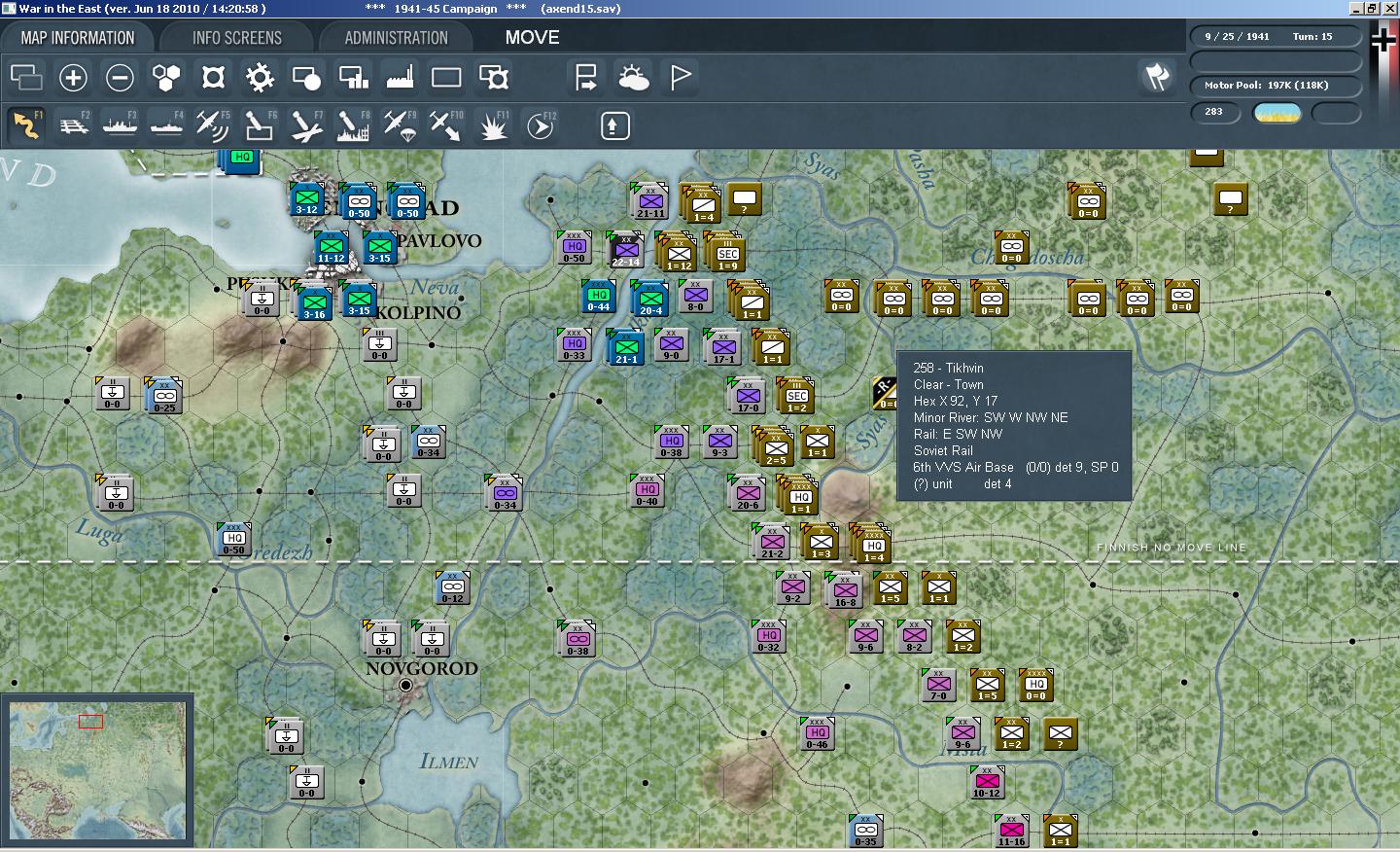Click the F11 explosion icon
Image resolution: width=1400 pixels, height=852 pixels.
(x=493, y=125)
